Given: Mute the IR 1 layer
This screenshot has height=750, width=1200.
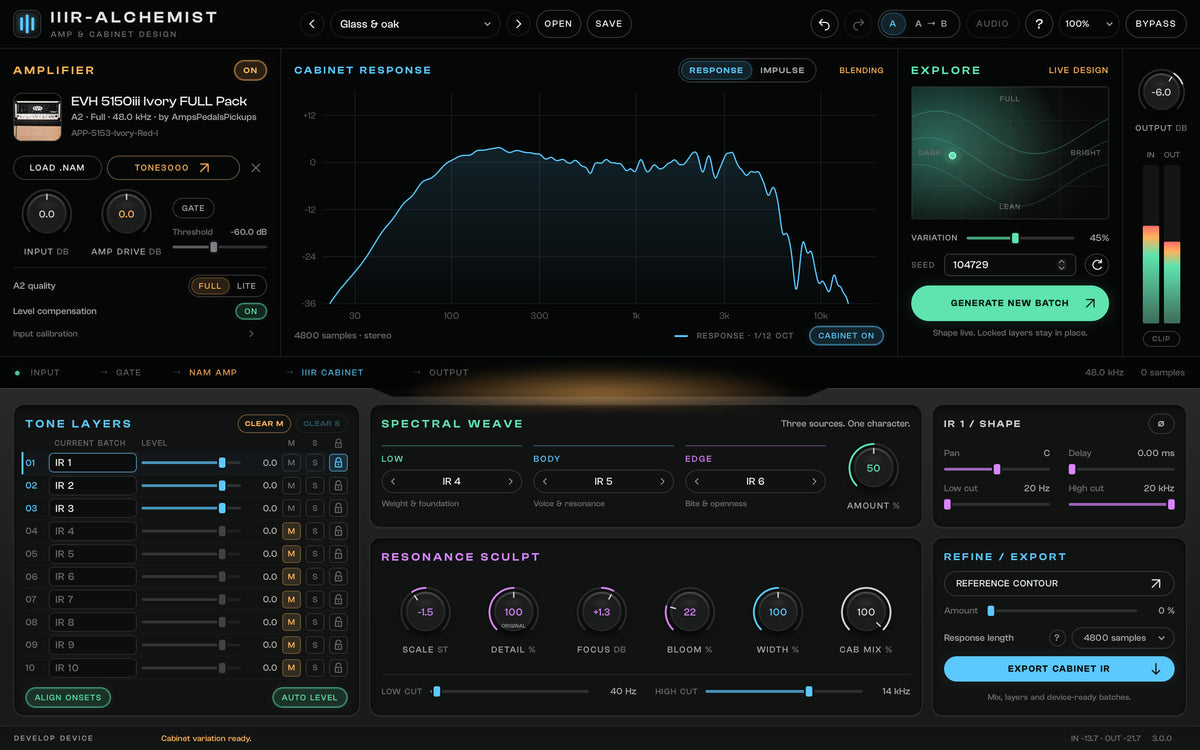Looking at the screenshot, I should pos(291,462).
